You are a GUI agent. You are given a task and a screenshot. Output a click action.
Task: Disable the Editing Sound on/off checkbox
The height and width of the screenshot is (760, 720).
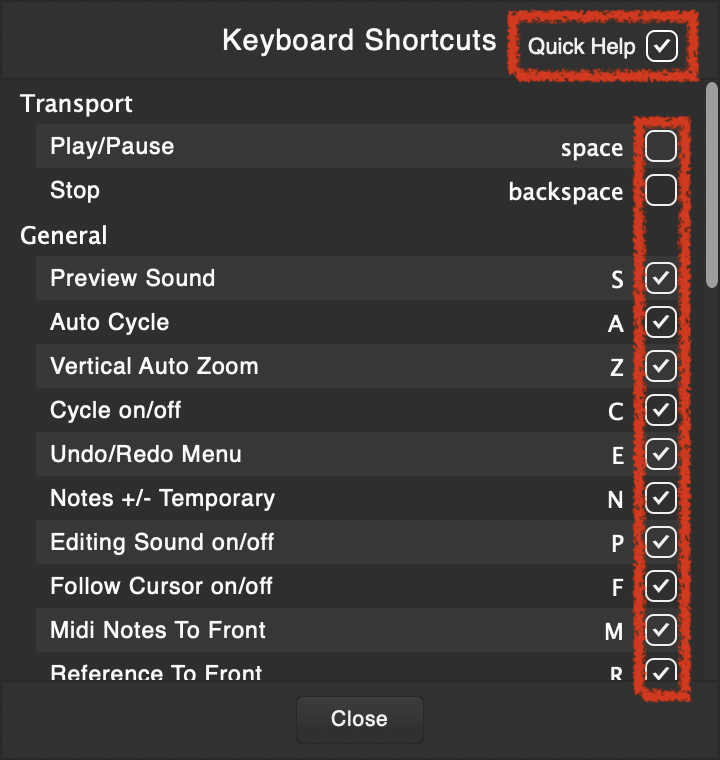[661, 542]
